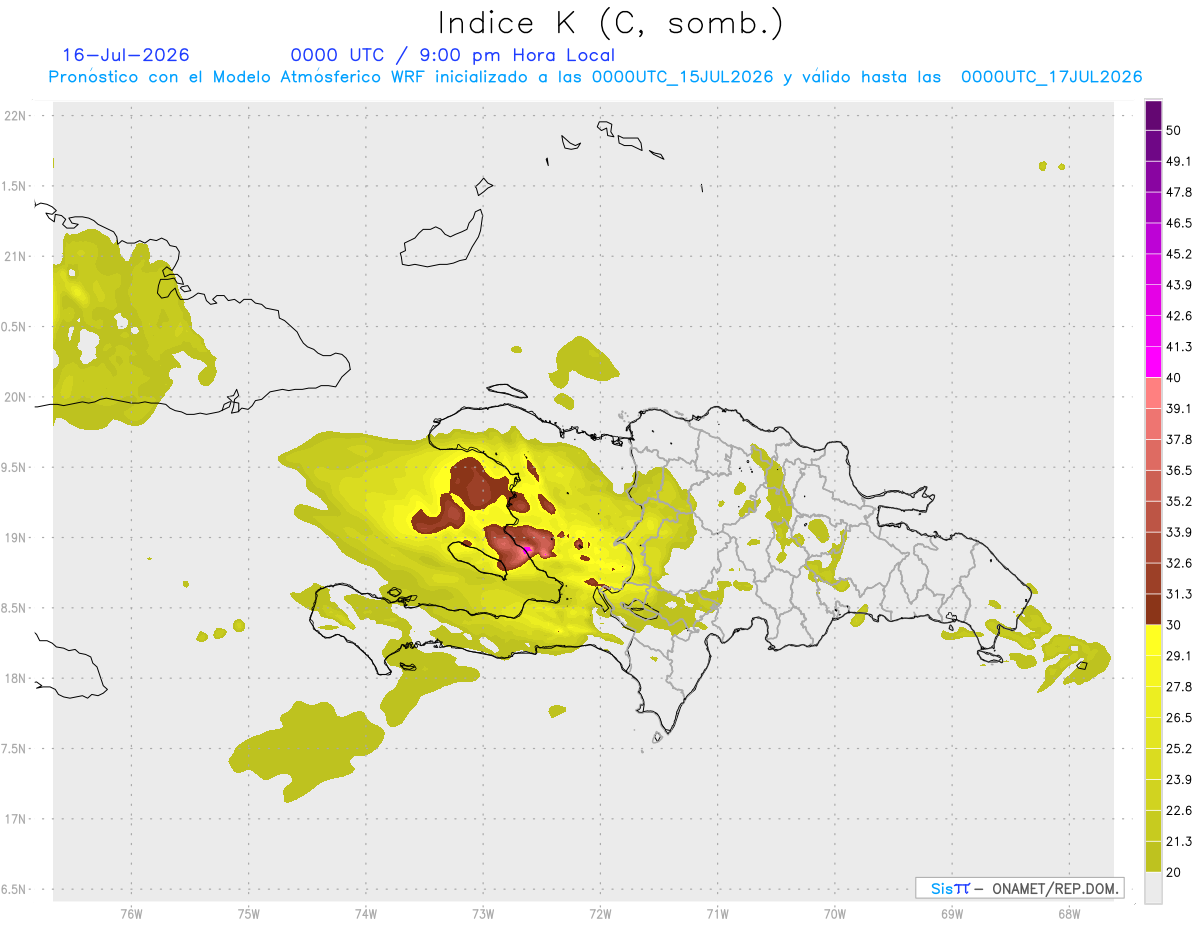1200x927 pixels.
Task: Click the '76W' longitude label
Action: 132,913
